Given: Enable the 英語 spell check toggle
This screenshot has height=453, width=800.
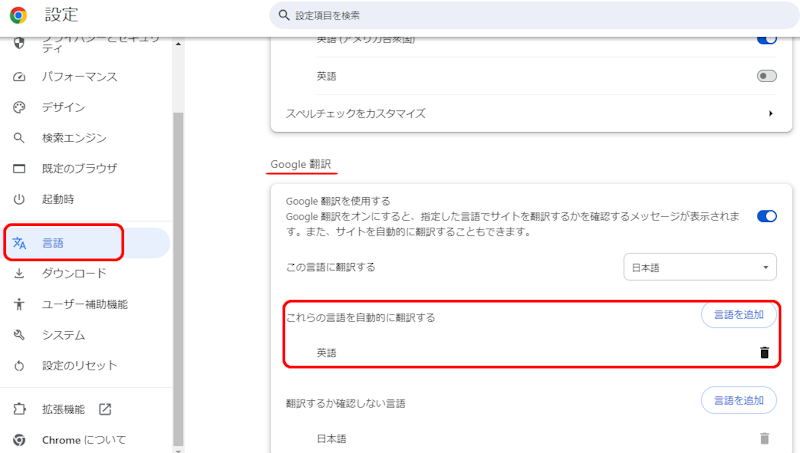Looking at the screenshot, I should point(767,76).
